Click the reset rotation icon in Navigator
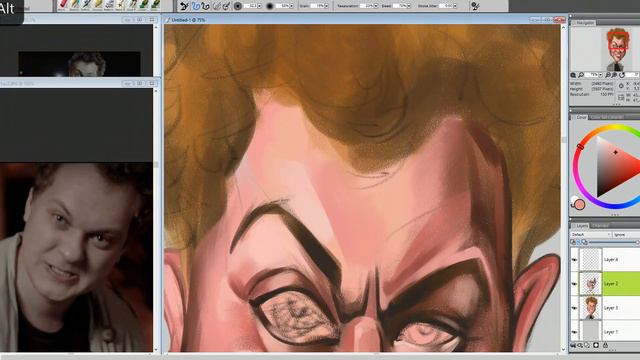The height and width of the screenshot is (360, 640). click(622, 75)
